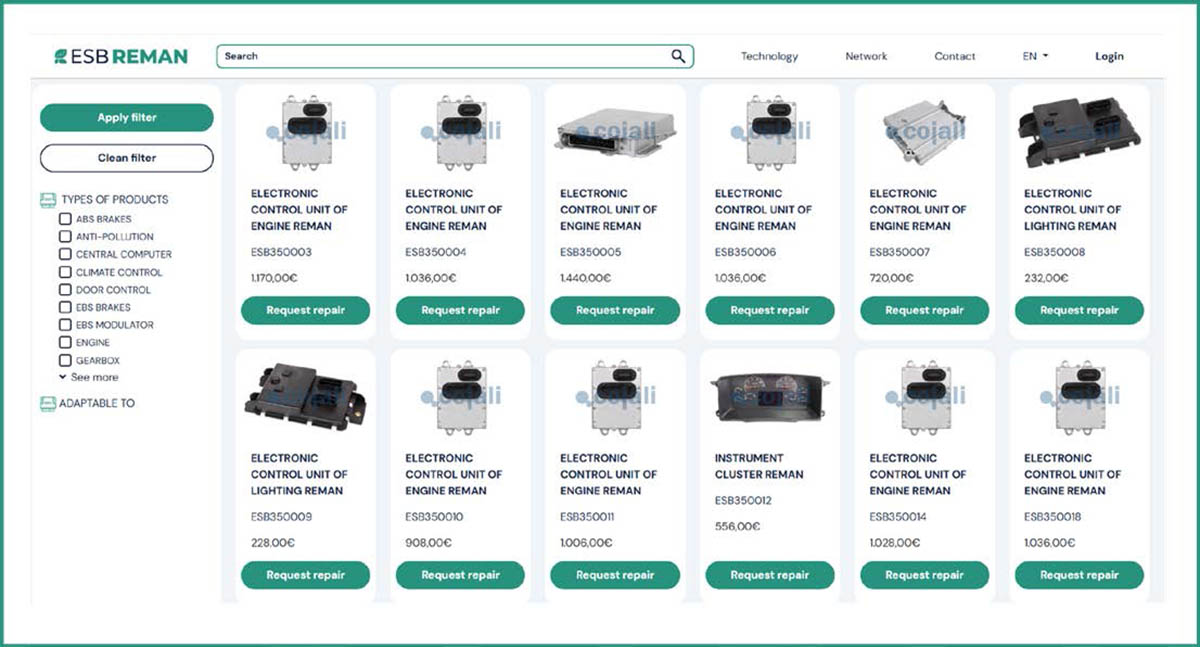Open the ESB350012 instrument cluster image

click(x=769, y=398)
